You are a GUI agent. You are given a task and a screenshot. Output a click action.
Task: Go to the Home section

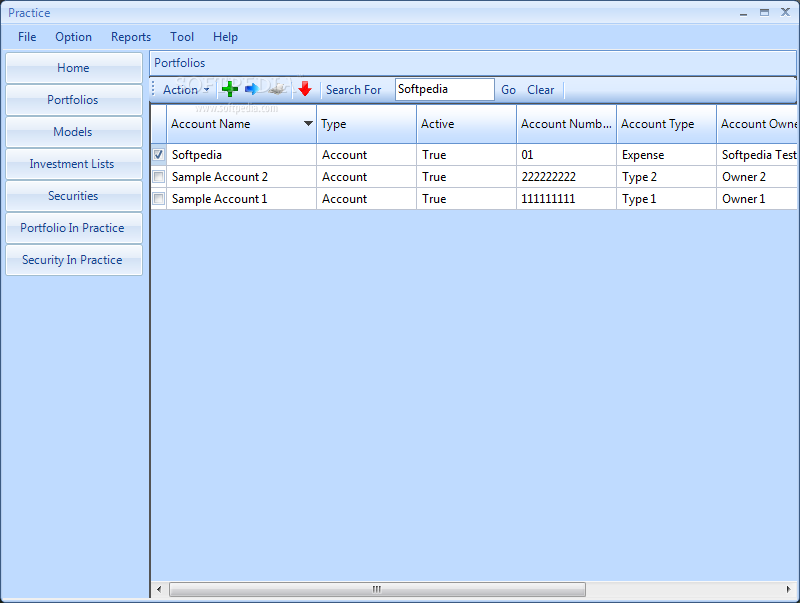[x=74, y=68]
